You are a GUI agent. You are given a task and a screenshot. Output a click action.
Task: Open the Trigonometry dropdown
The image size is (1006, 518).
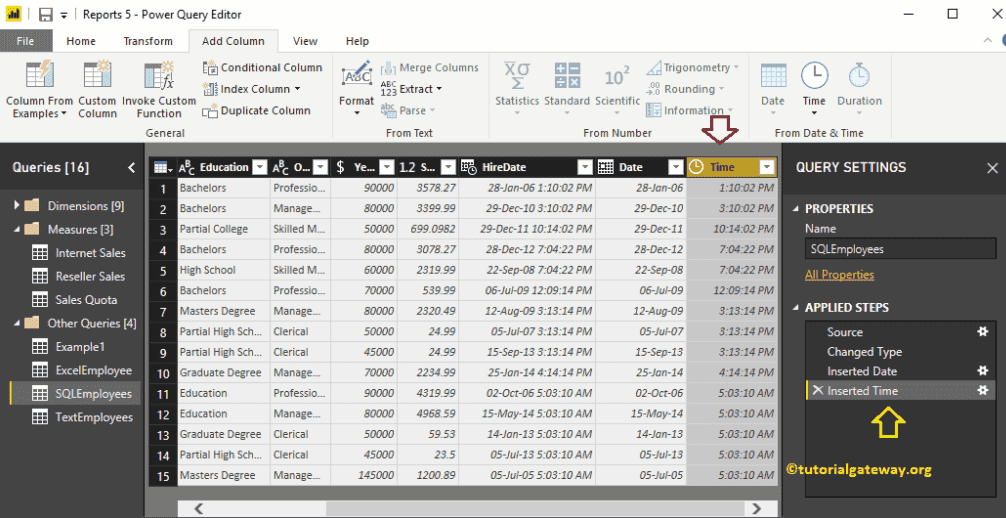coord(735,67)
